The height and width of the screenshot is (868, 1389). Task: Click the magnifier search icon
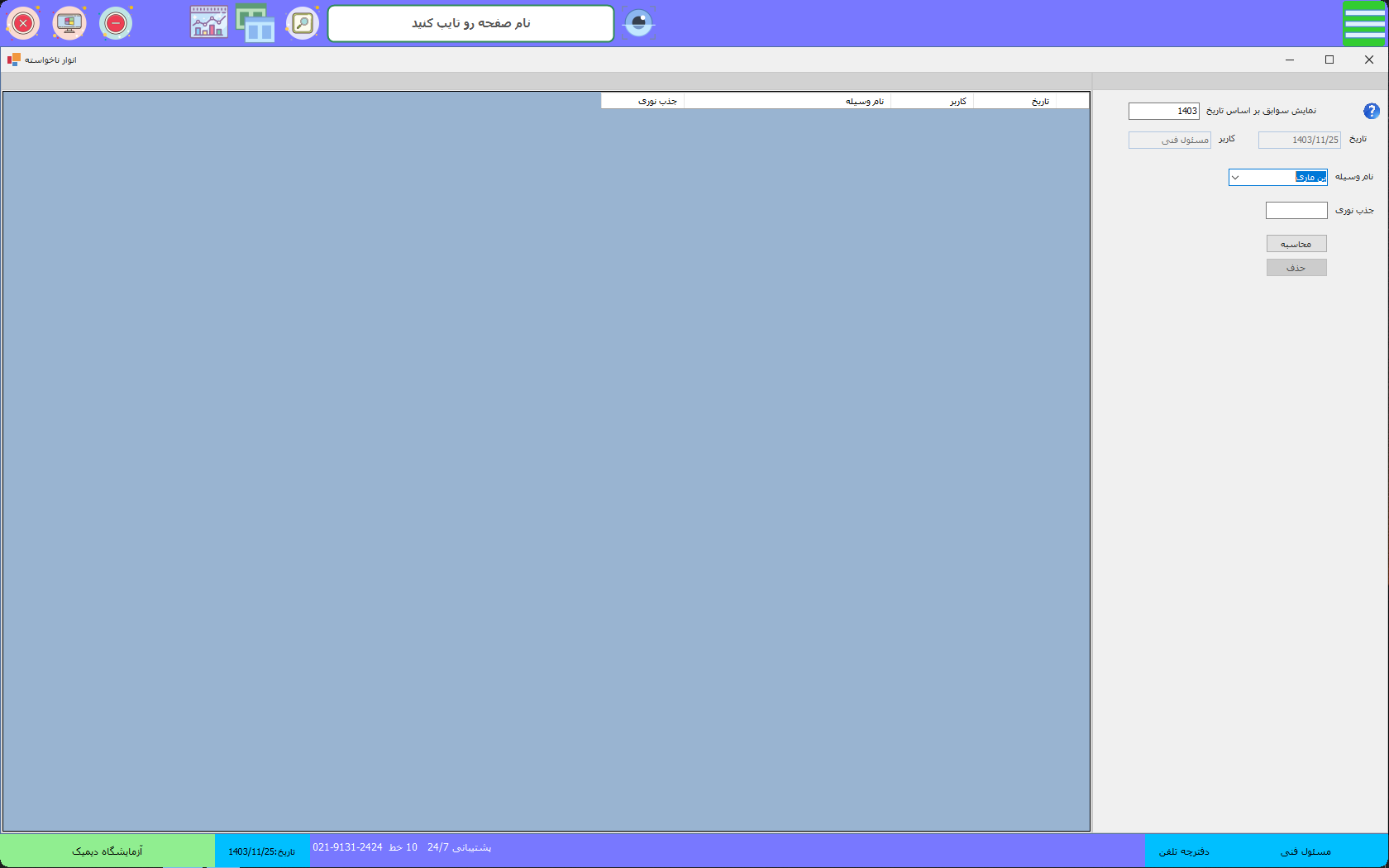303,23
